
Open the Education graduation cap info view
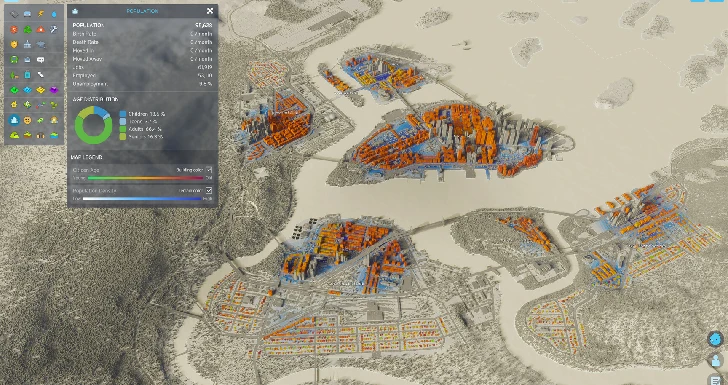[x=41, y=45]
